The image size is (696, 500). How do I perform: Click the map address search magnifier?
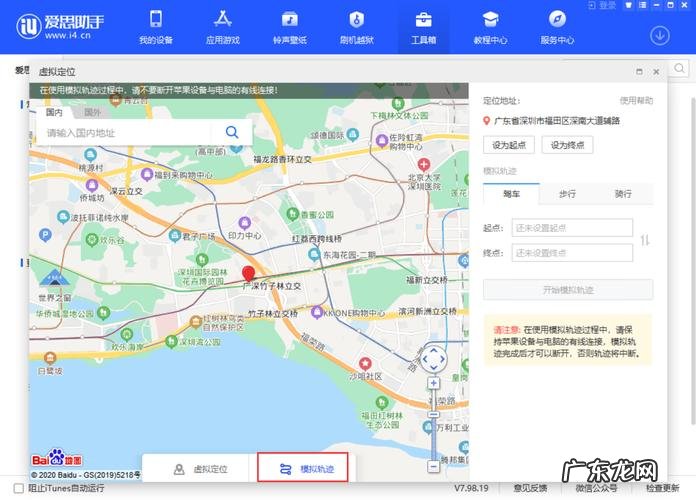tap(232, 132)
